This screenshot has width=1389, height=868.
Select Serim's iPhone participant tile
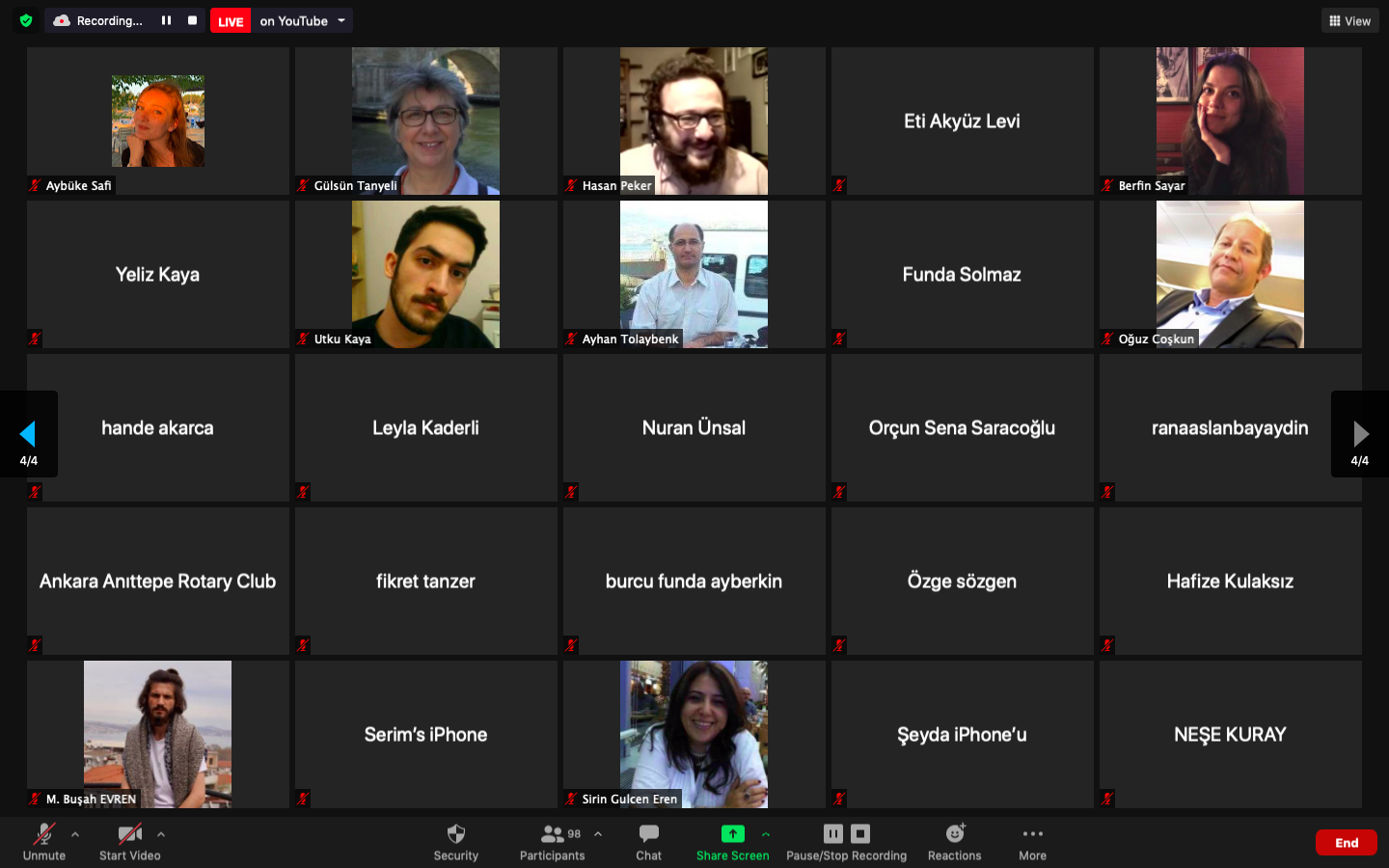tap(426, 734)
